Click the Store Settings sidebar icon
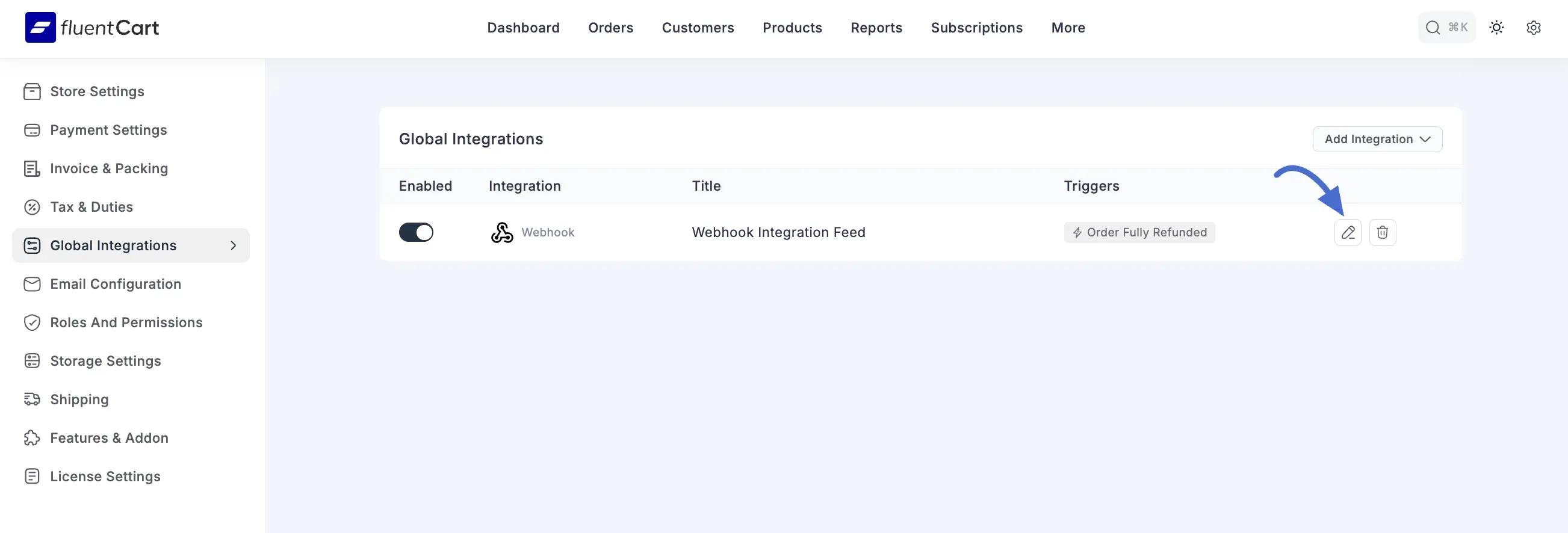Viewport: 1568px width, 533px height. [x=32, y=91]
